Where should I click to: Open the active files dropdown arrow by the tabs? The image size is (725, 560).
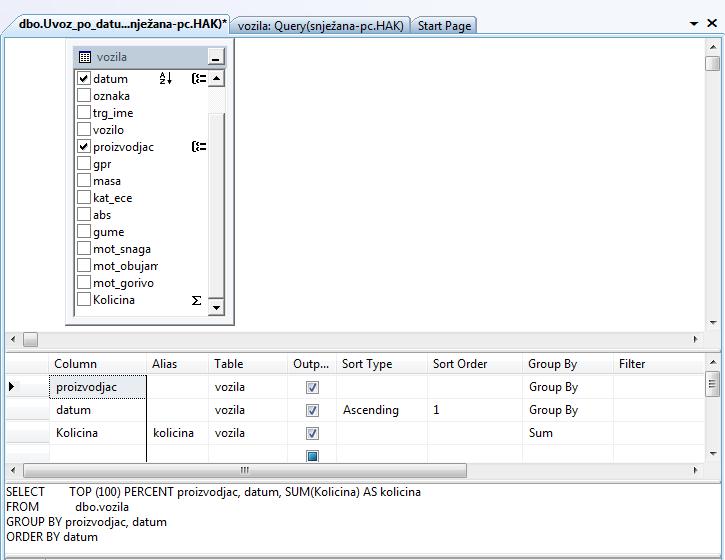(694, 23)
